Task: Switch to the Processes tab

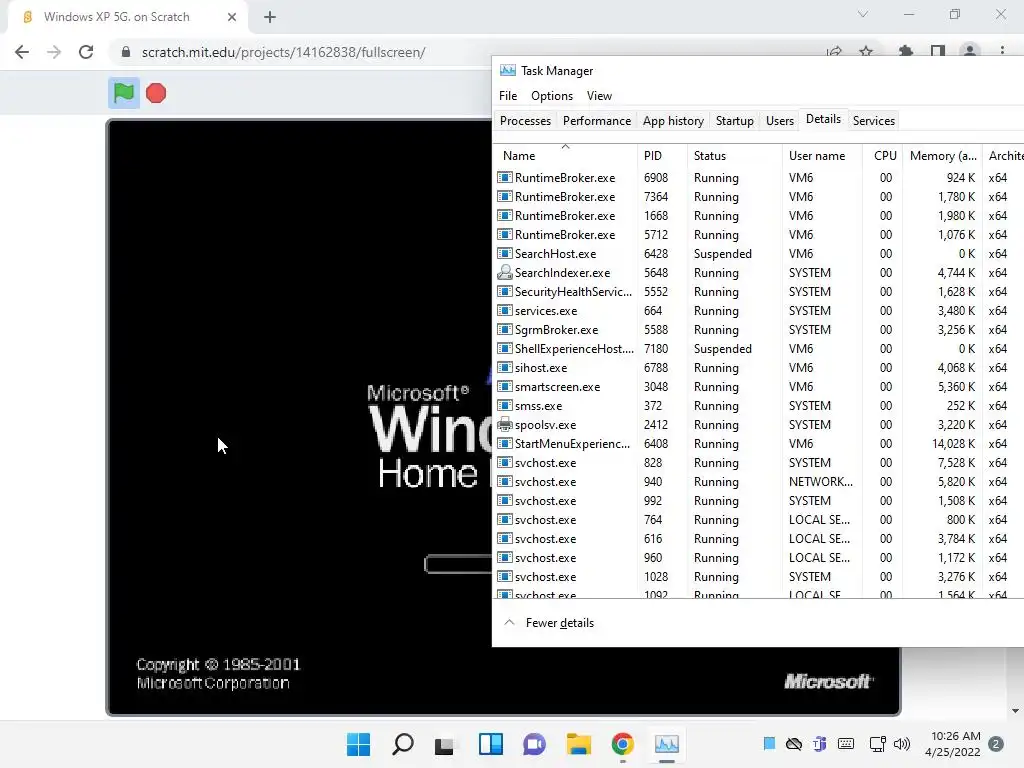Action: pos(525,121)
